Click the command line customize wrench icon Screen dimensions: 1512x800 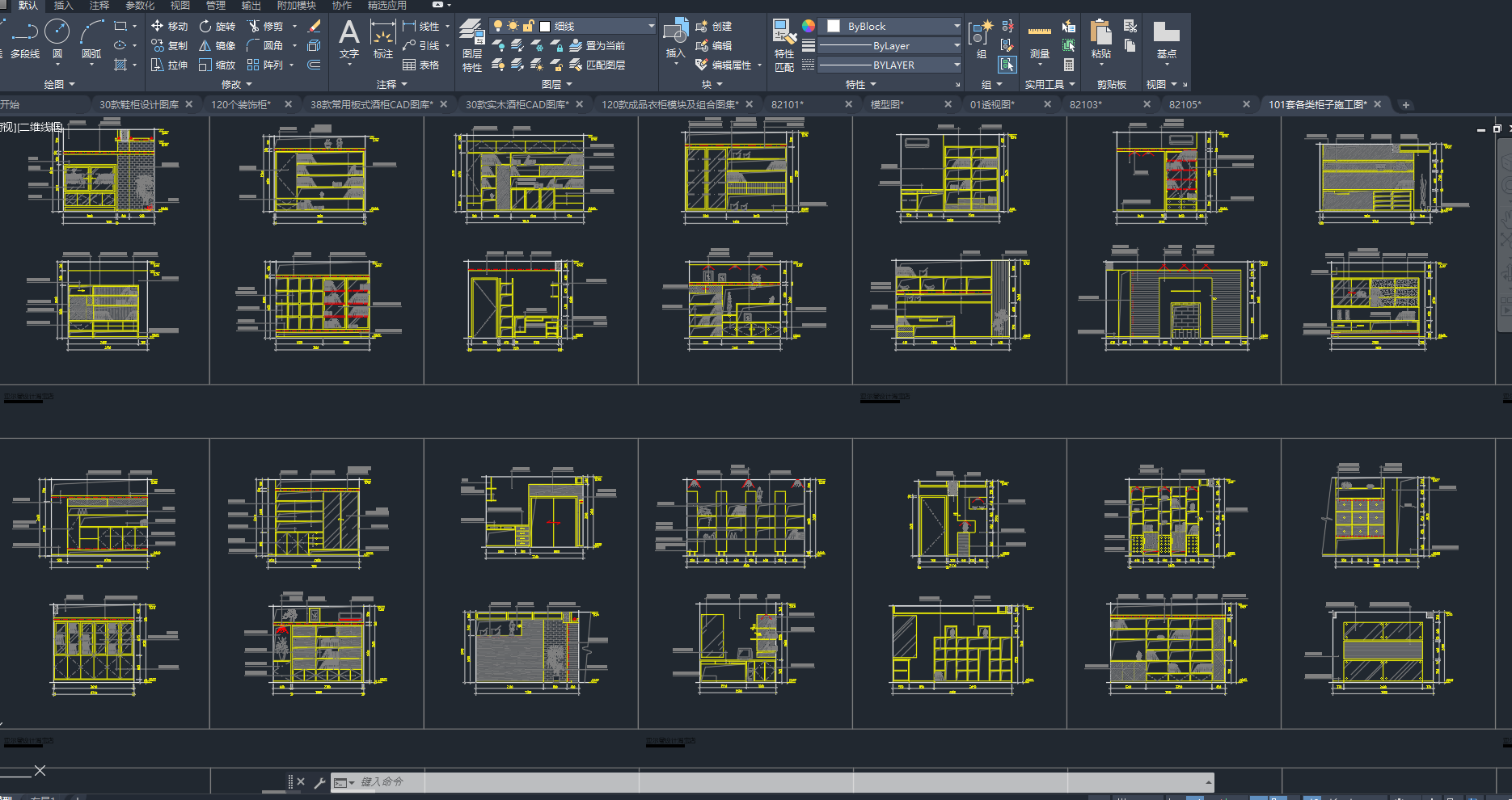tap(319, 782)
